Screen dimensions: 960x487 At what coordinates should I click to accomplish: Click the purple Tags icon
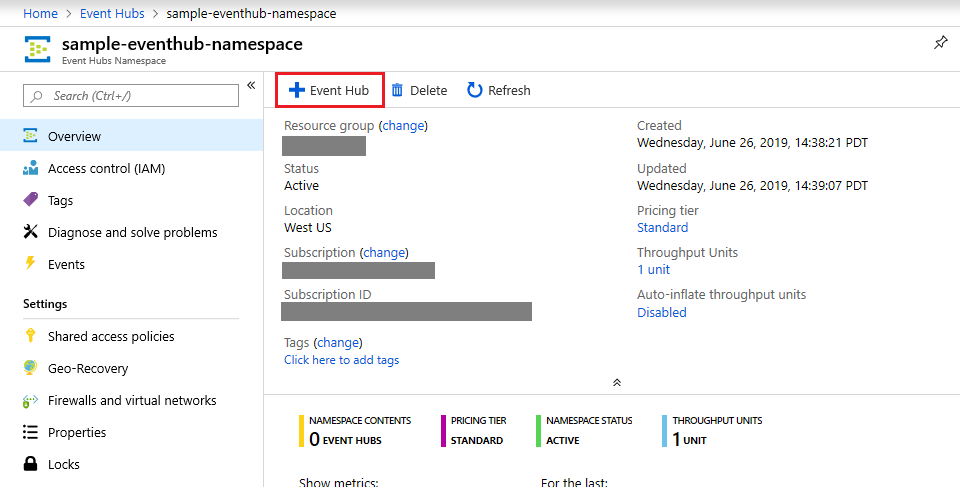pyautogui.click(x=30, y=199)
